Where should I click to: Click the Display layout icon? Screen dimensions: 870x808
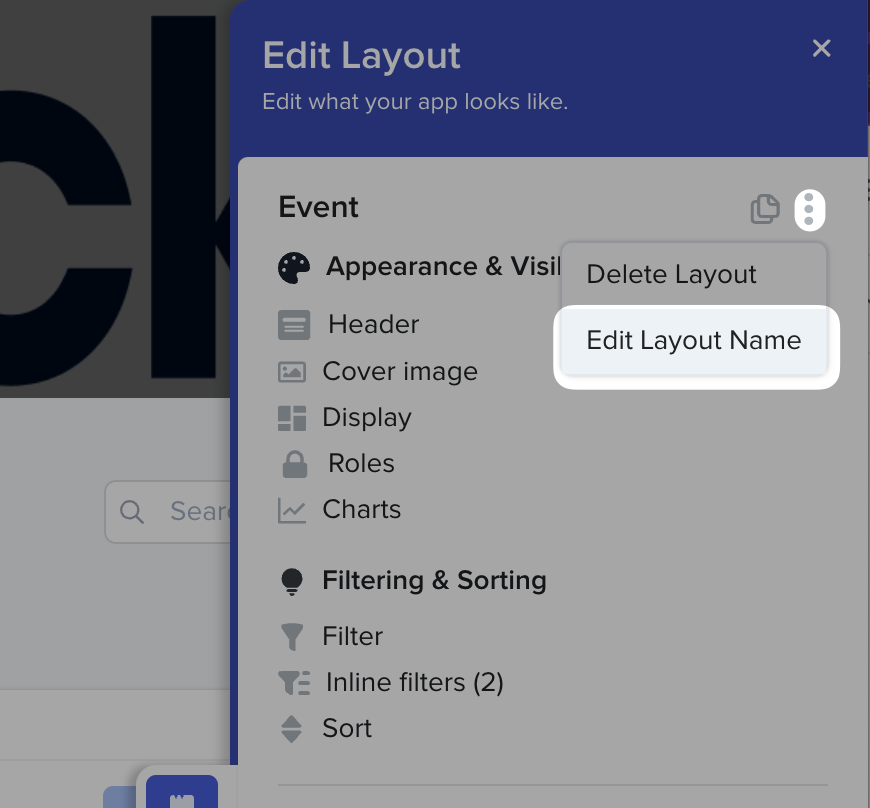[292, 418]
